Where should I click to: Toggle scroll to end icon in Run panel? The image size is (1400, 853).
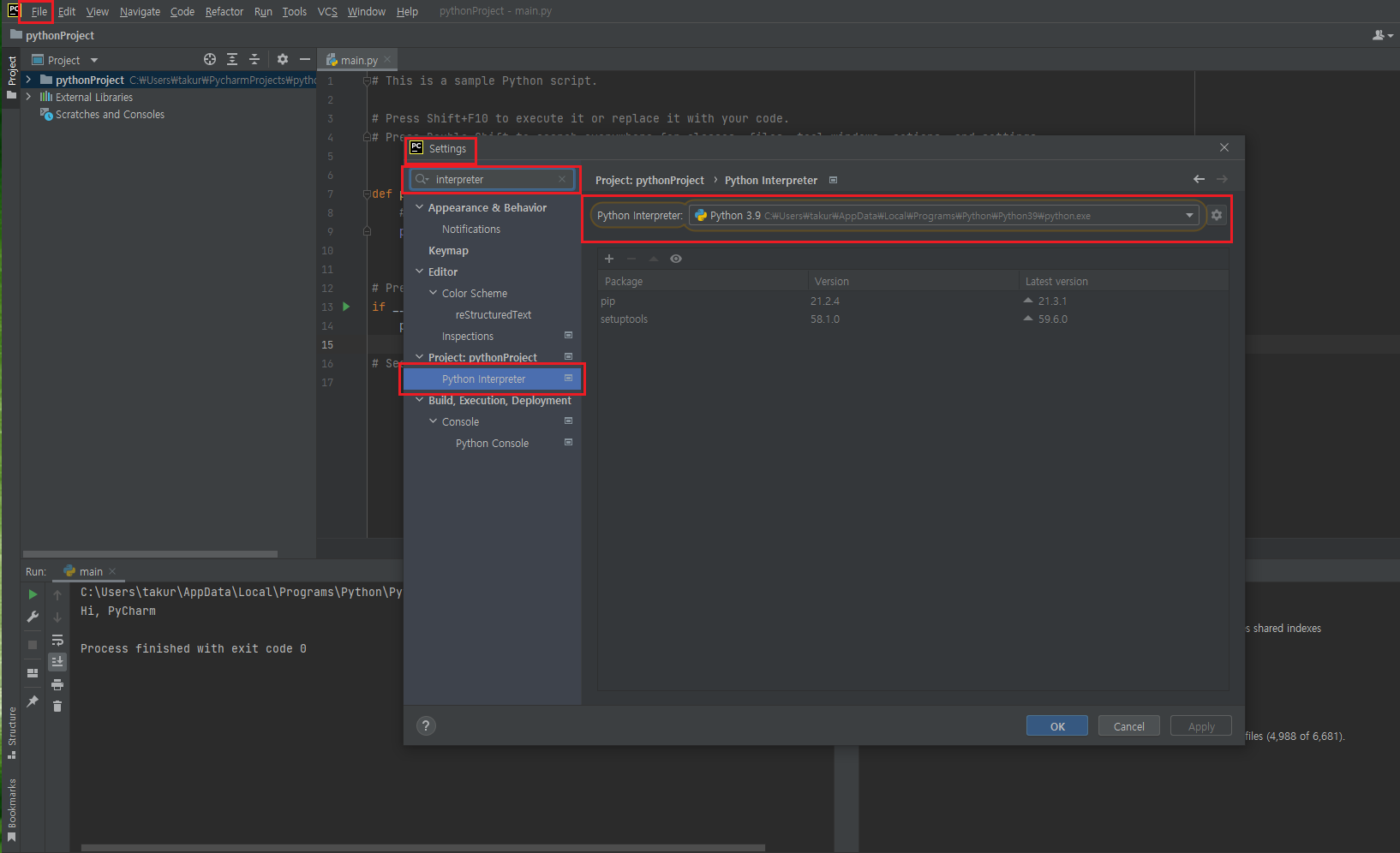pos(57,661)
